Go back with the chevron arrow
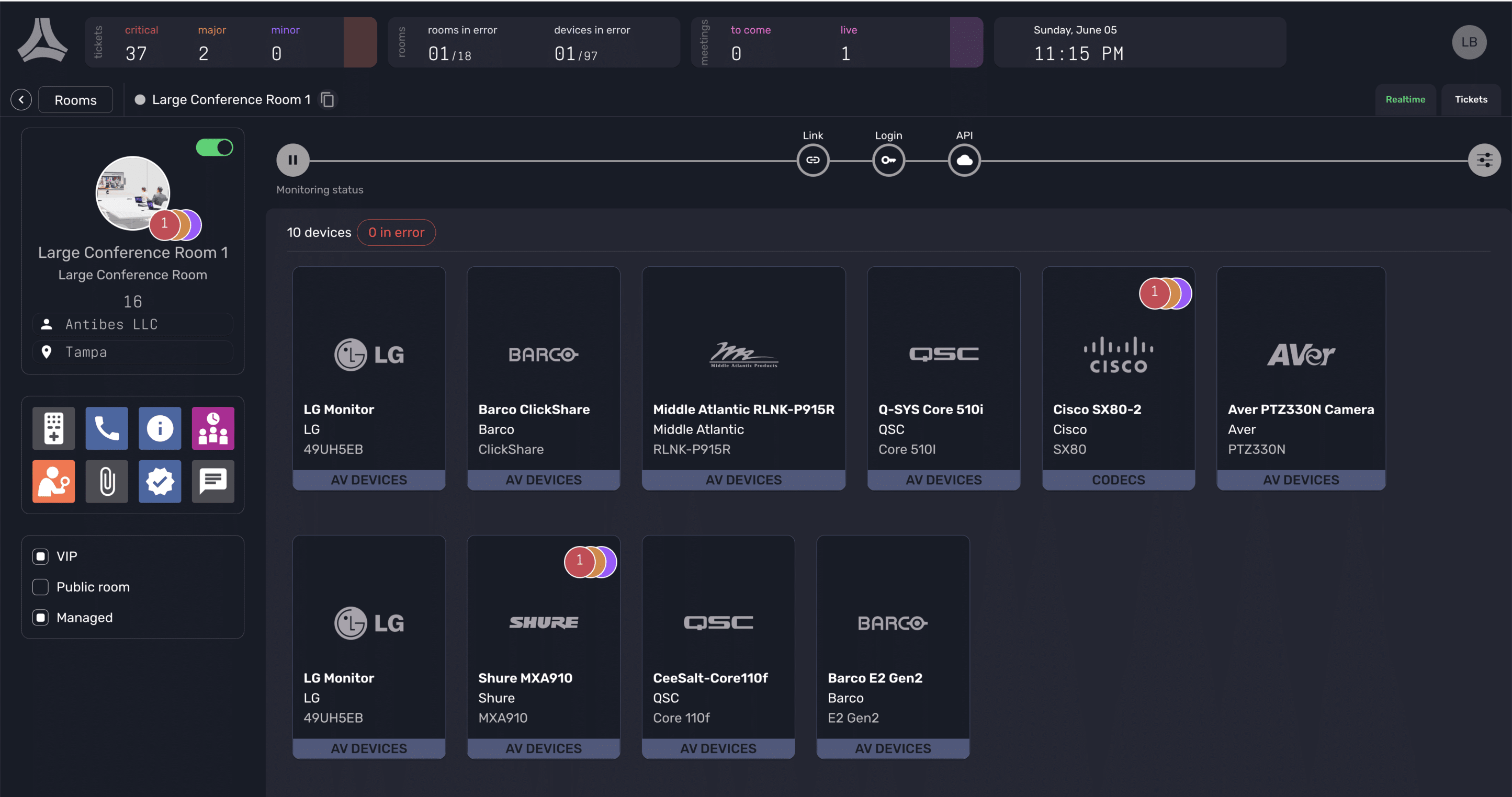1512x797 pixels. coord(21,100)
